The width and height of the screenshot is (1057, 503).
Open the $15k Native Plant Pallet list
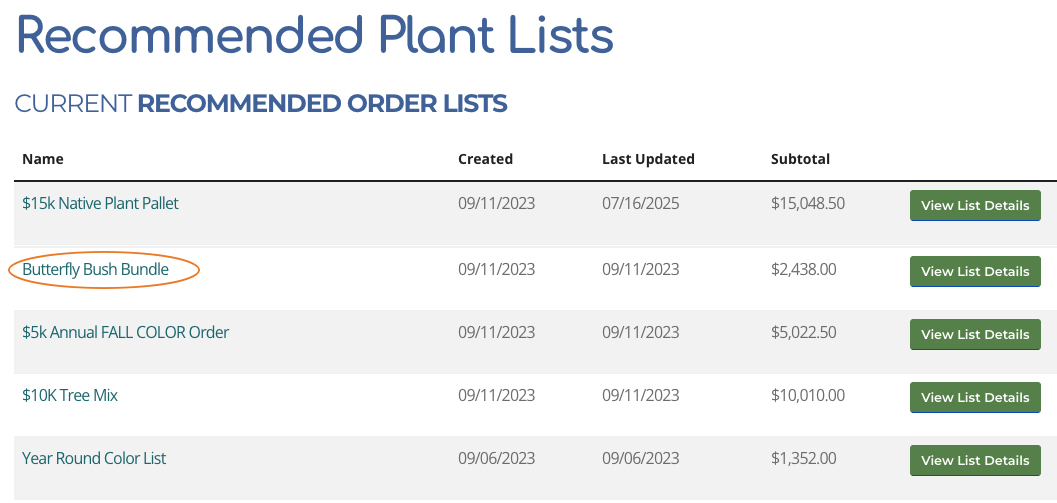(x=100, y=203)
